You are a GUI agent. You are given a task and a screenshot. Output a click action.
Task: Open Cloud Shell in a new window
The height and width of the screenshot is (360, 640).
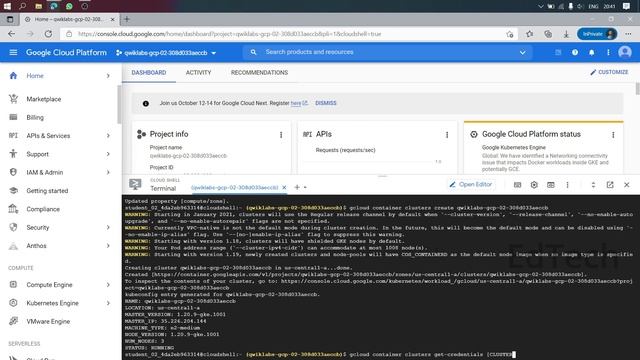point(610,185)
